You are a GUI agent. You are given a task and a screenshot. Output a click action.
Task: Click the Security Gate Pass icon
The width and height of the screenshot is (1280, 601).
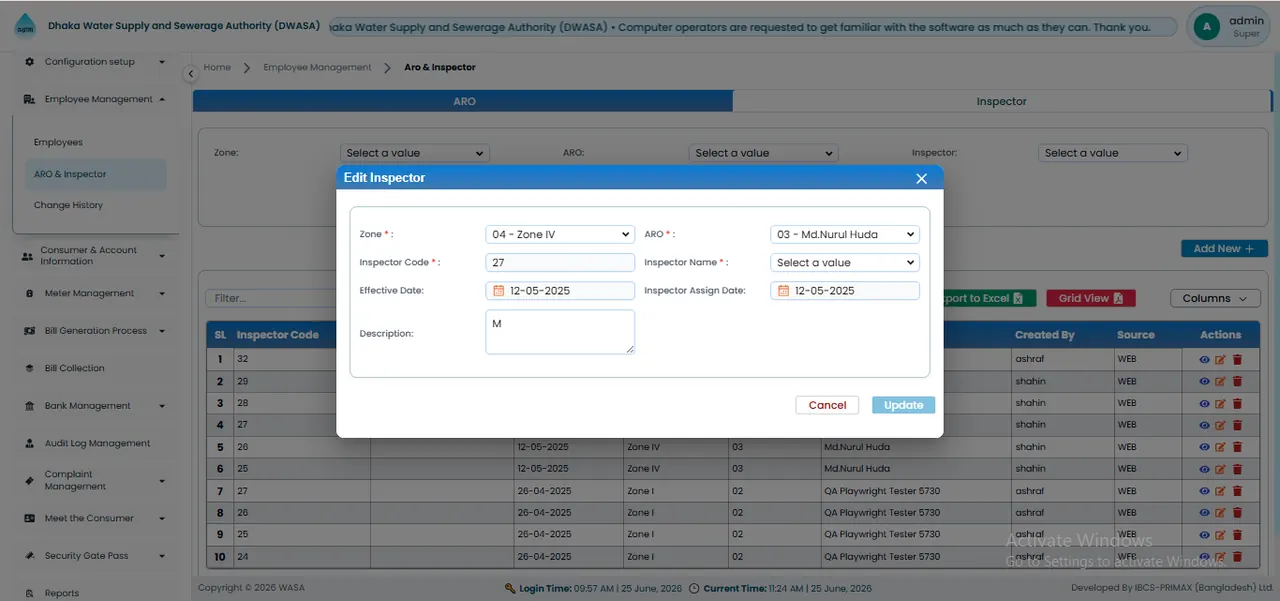pos(28,556)
